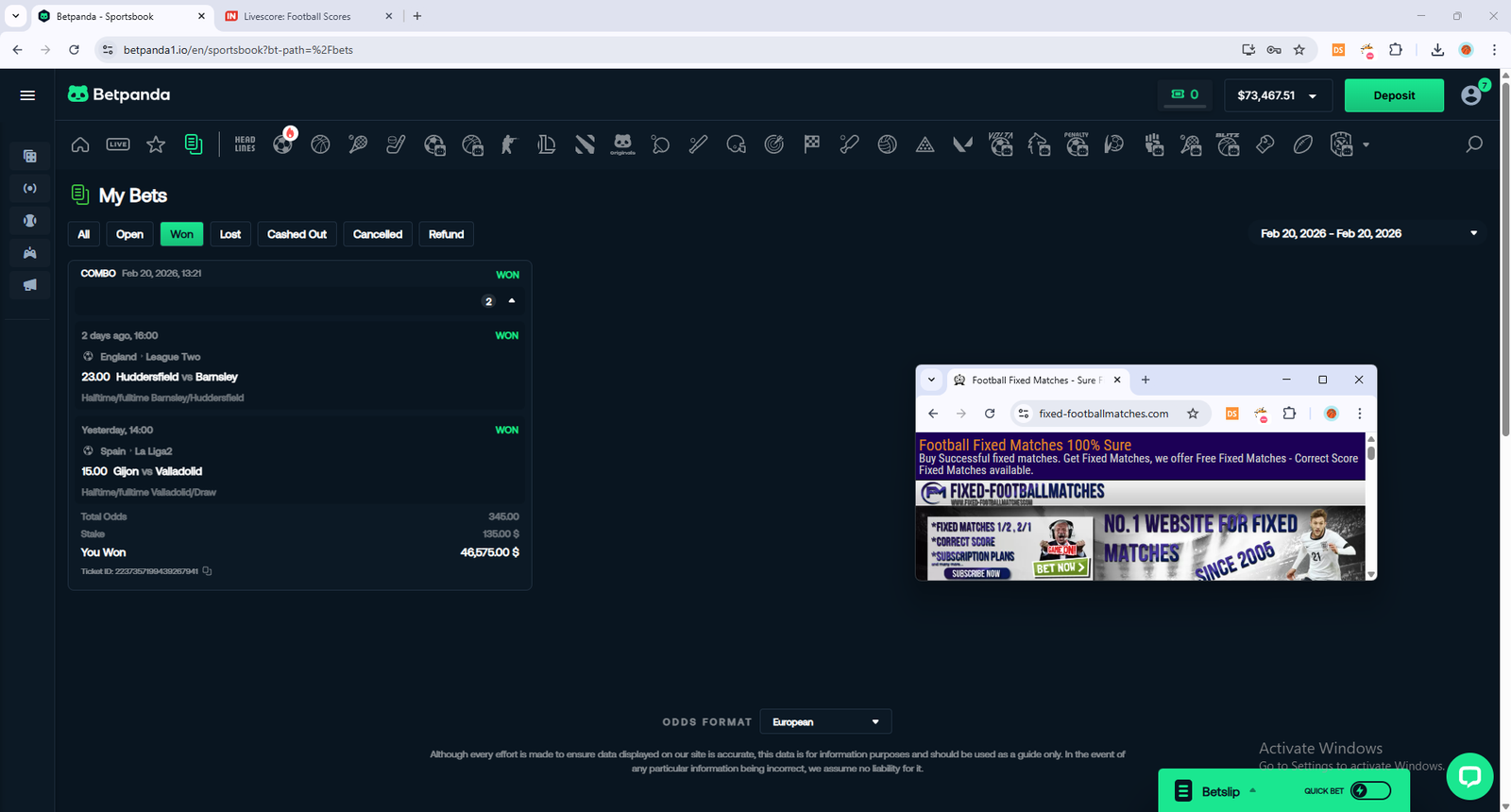Image resolution: width=1511 pixels, height=812 pixels.
Task: Select the Basketball sport icon
Action: (320, 144)
